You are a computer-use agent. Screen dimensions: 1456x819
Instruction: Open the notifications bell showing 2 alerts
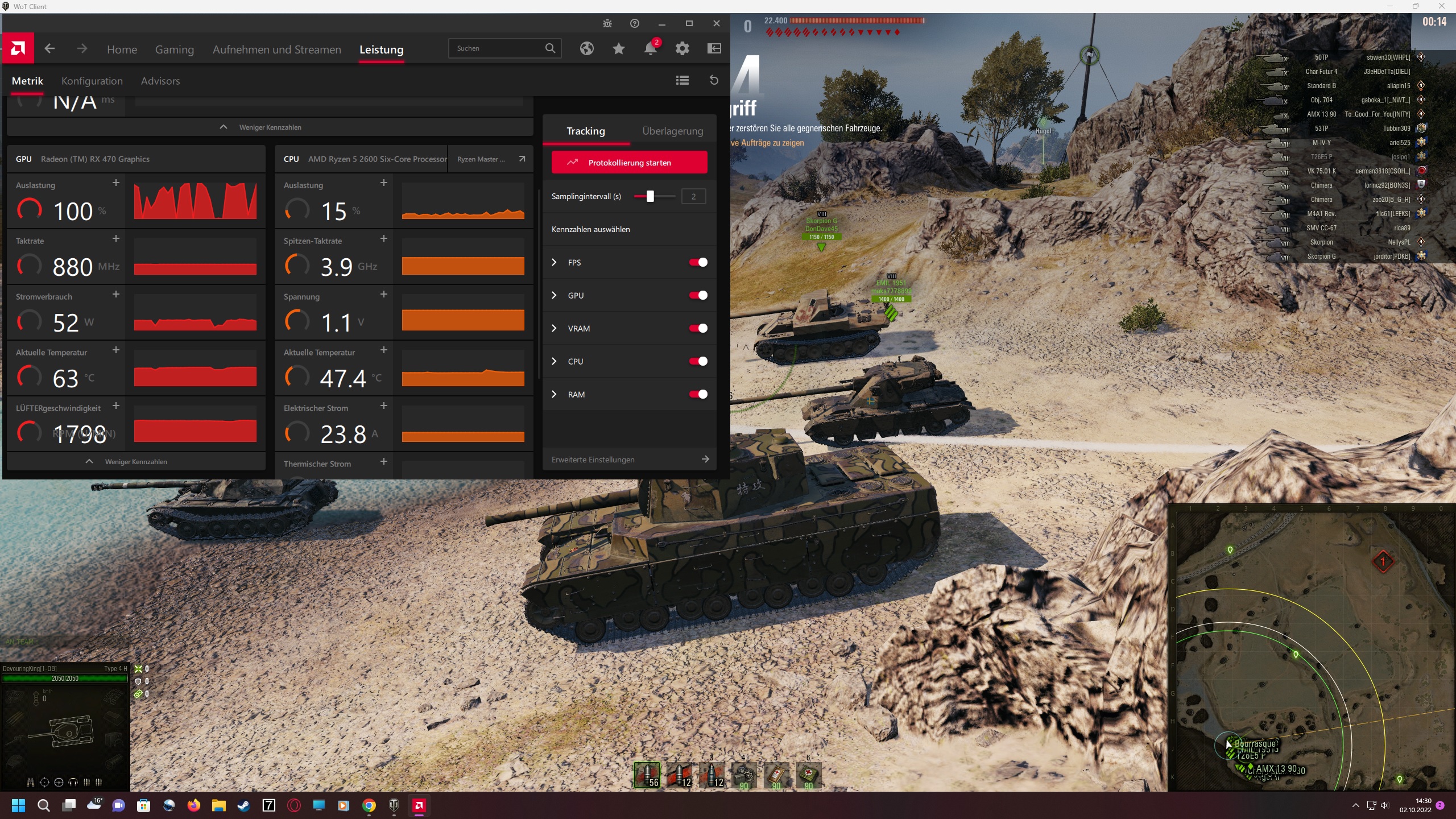pyautogui.click(x=650, y=49)
